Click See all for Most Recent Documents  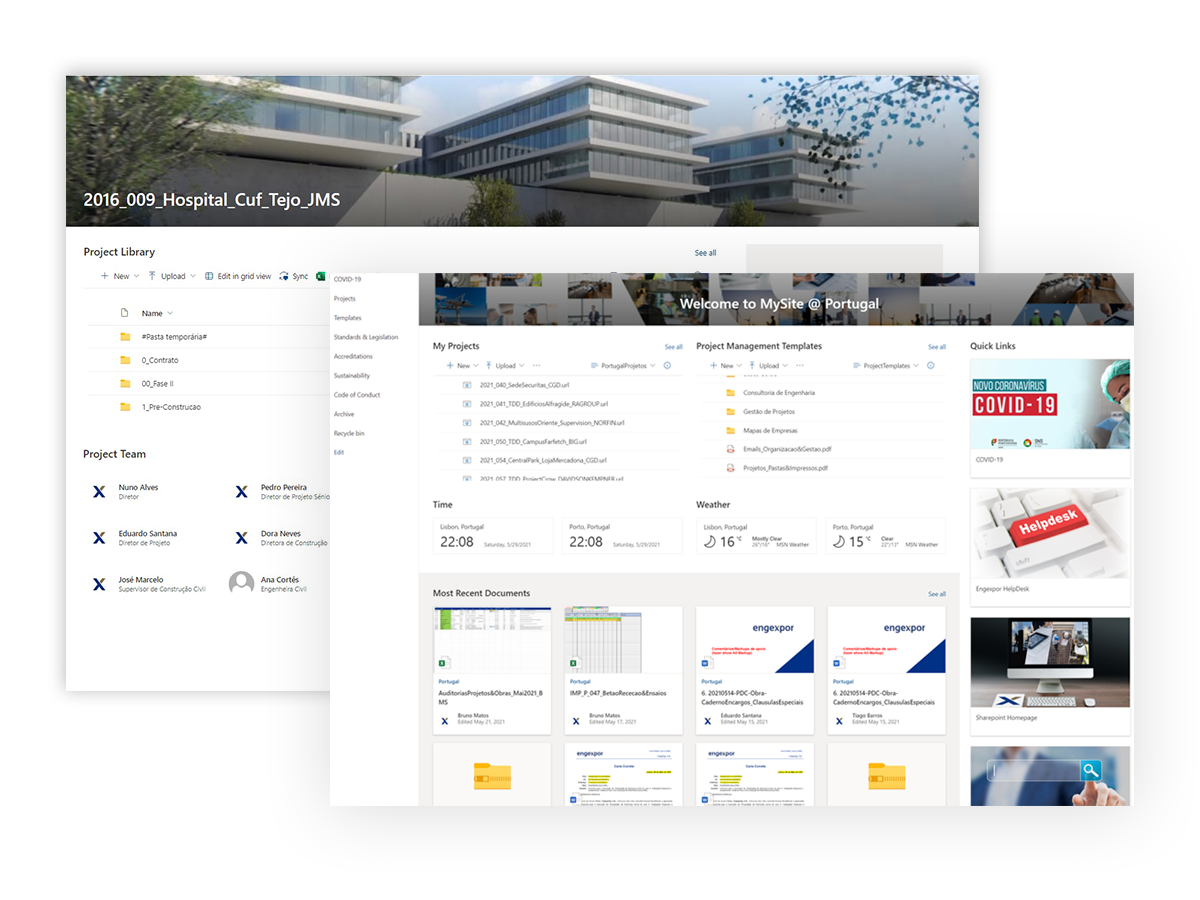point(937,594)
